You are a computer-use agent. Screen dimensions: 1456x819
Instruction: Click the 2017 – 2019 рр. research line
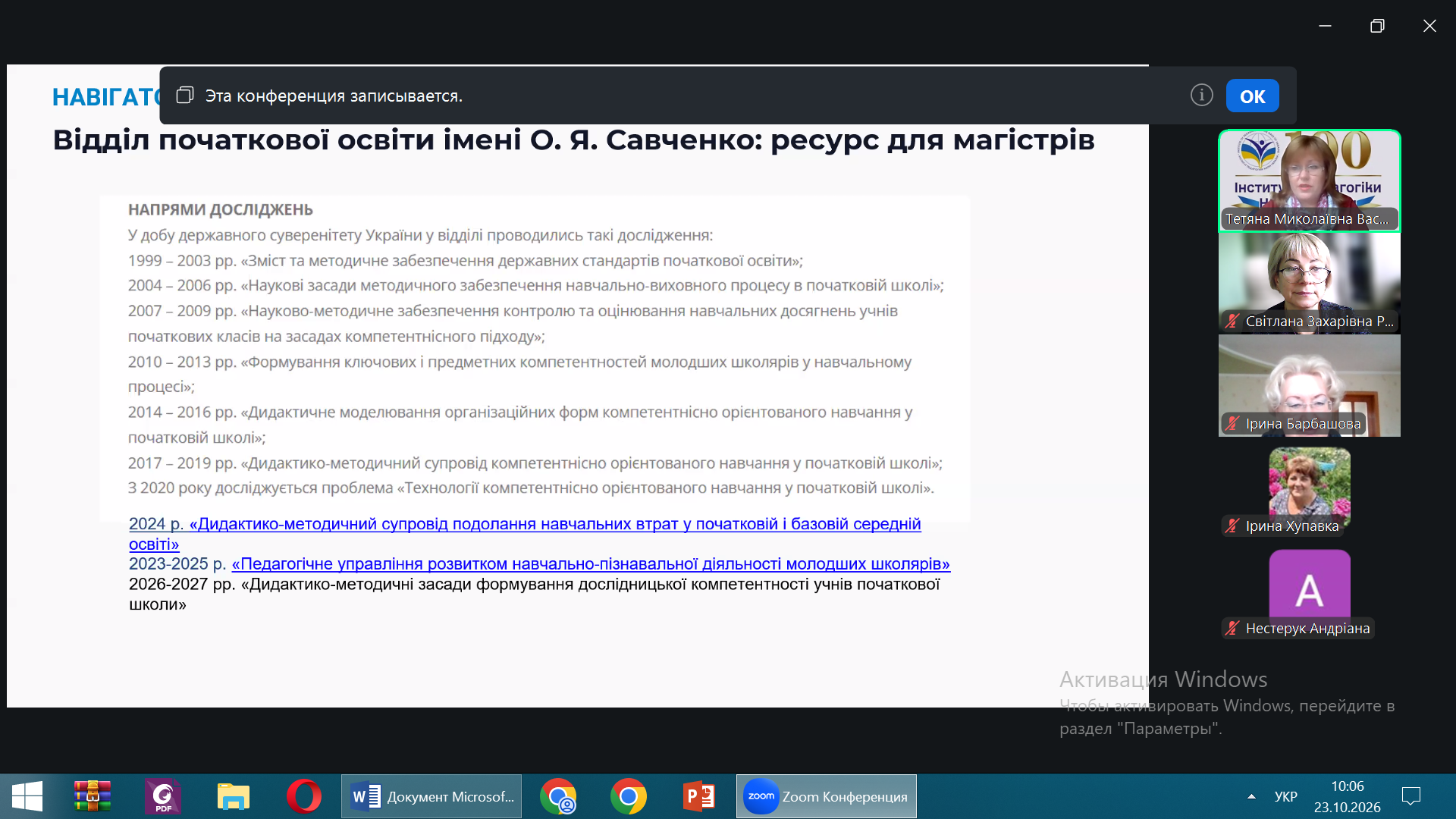tap(535, 463)
